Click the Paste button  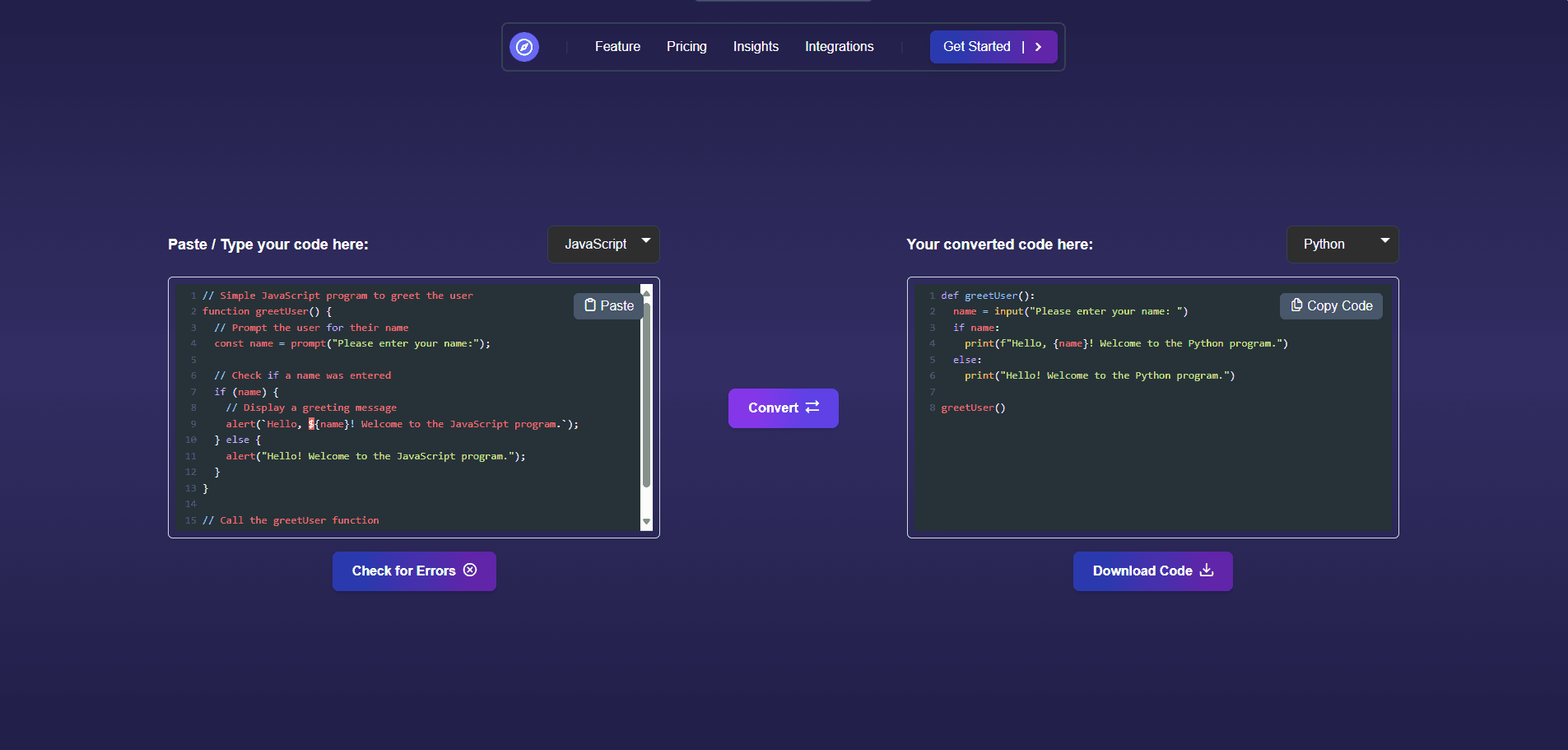tap(609, 305)
